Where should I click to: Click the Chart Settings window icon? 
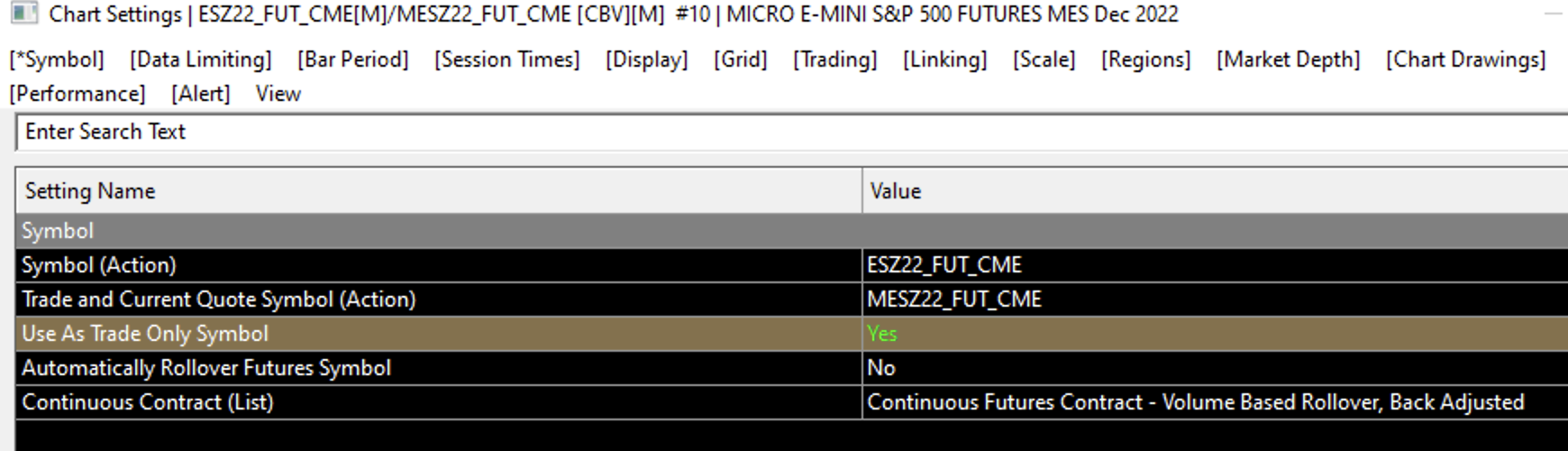(23, 14)
